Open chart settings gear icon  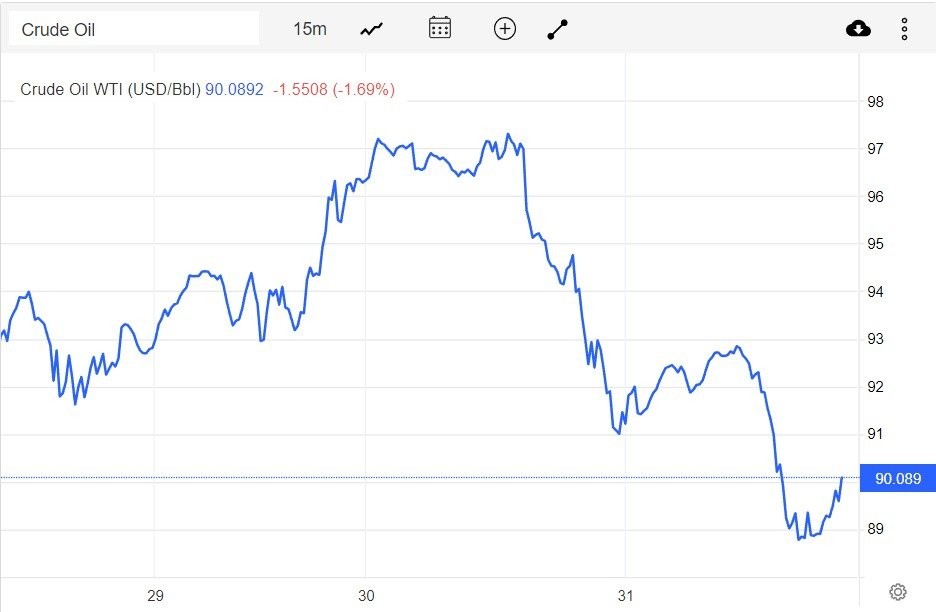(x=897, y=592)
